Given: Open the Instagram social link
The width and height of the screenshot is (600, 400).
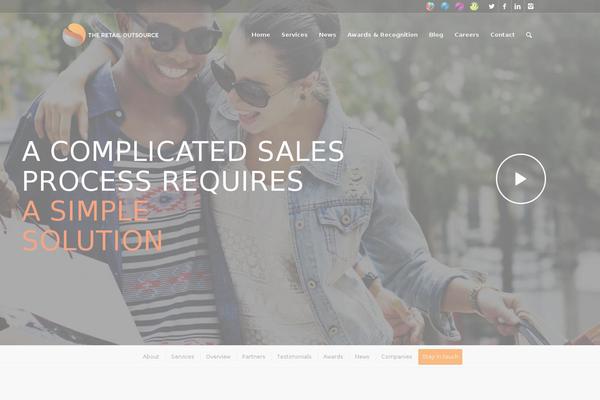Looking at the screenshot, I should point(530,7).
